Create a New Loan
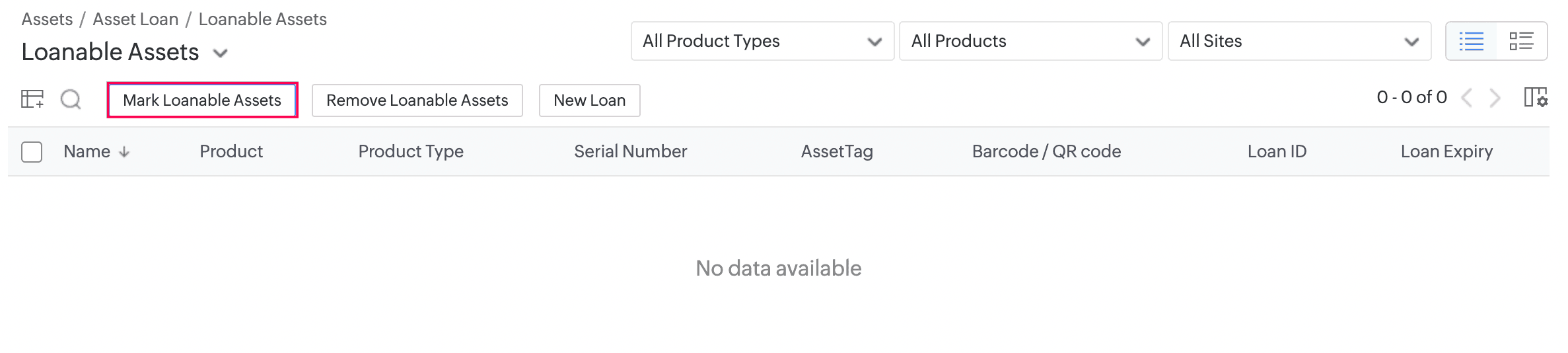 [x=589, y=100]
